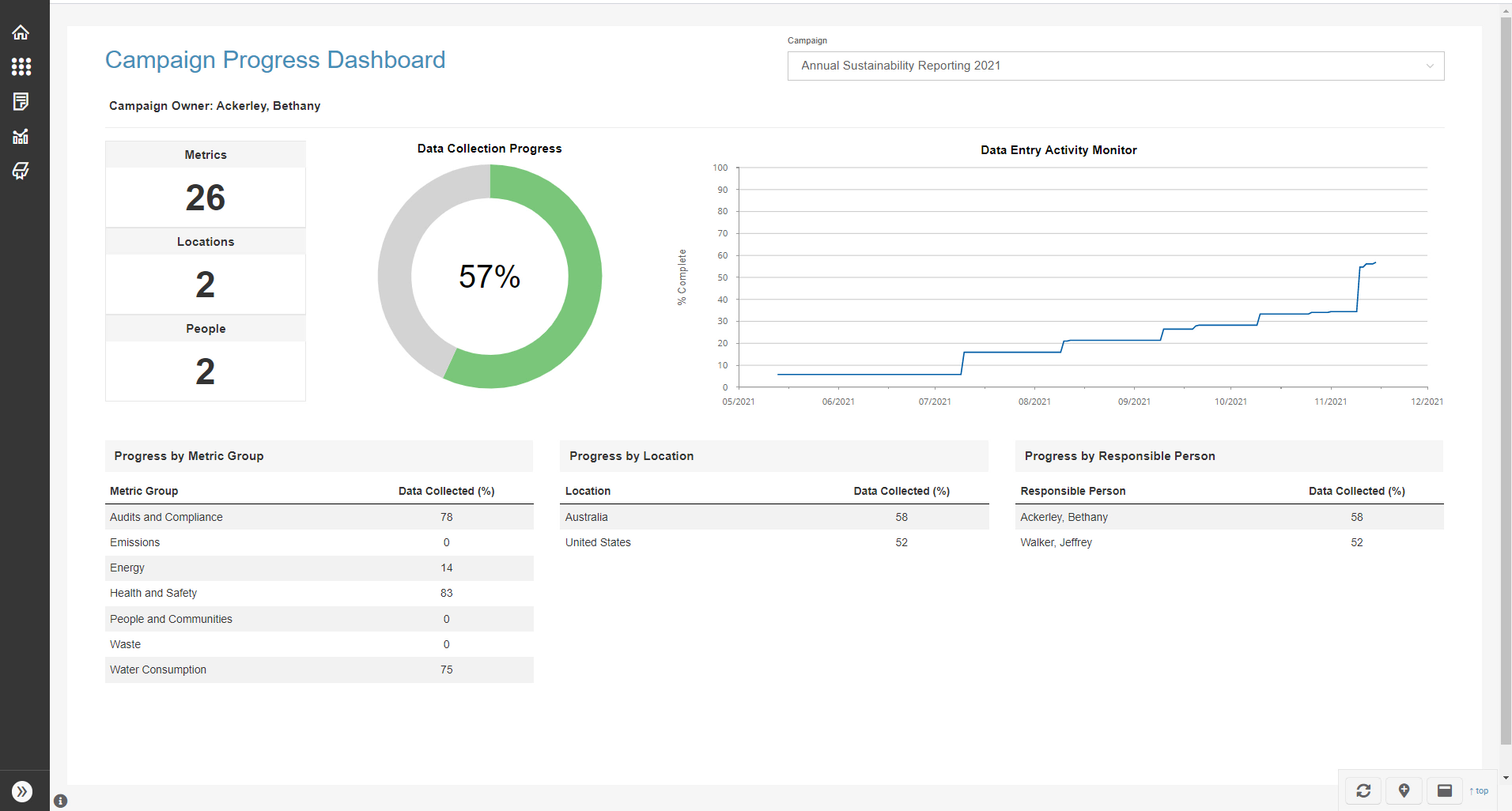Click the 05/2021 axis label
The image size is (1512, 811).
pos(739,402)
